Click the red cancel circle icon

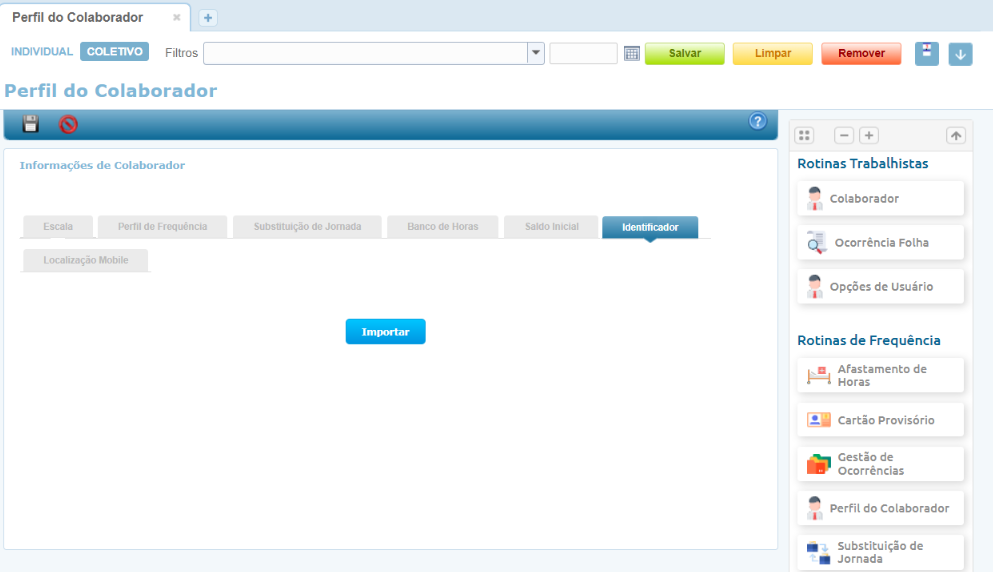click(x=68, y=124)
